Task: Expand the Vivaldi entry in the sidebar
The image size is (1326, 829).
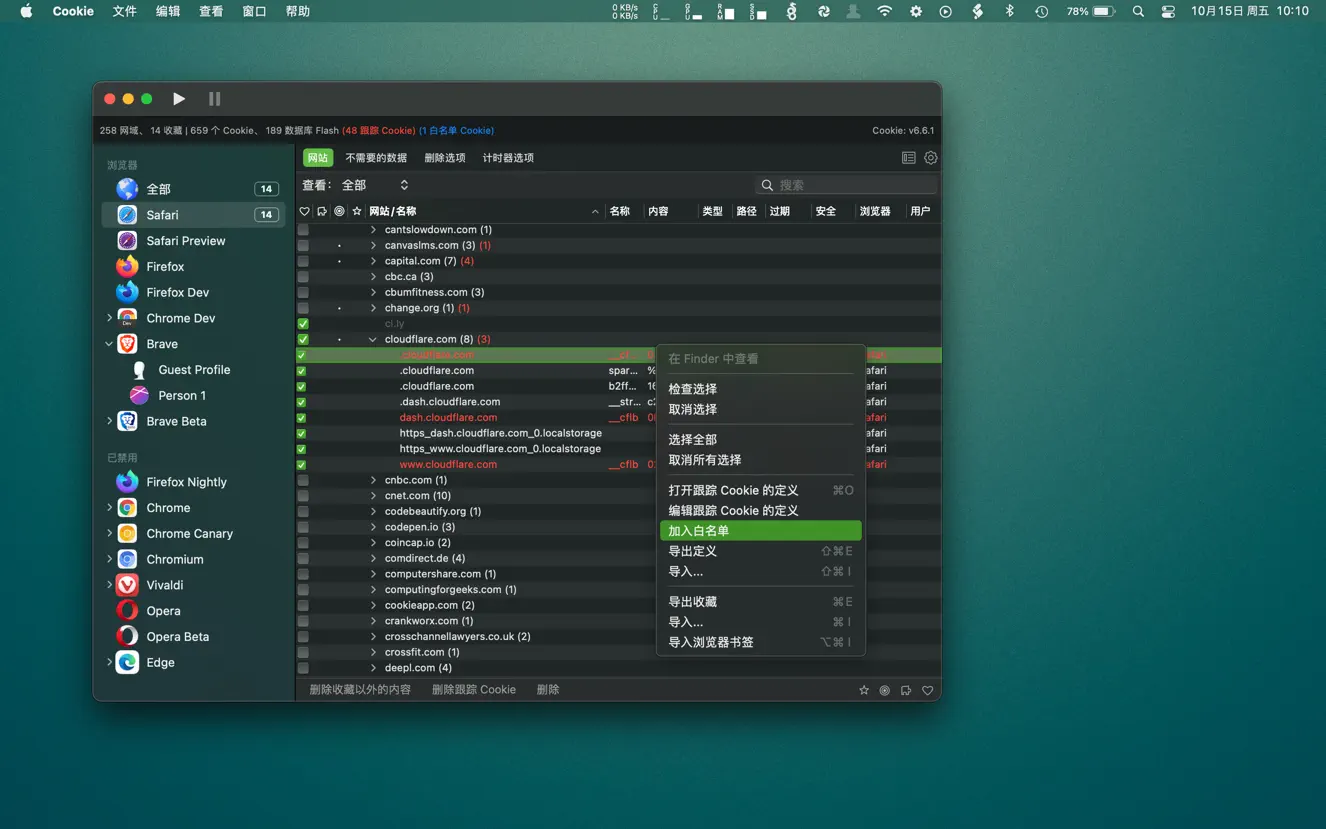Action: [109, 585]
